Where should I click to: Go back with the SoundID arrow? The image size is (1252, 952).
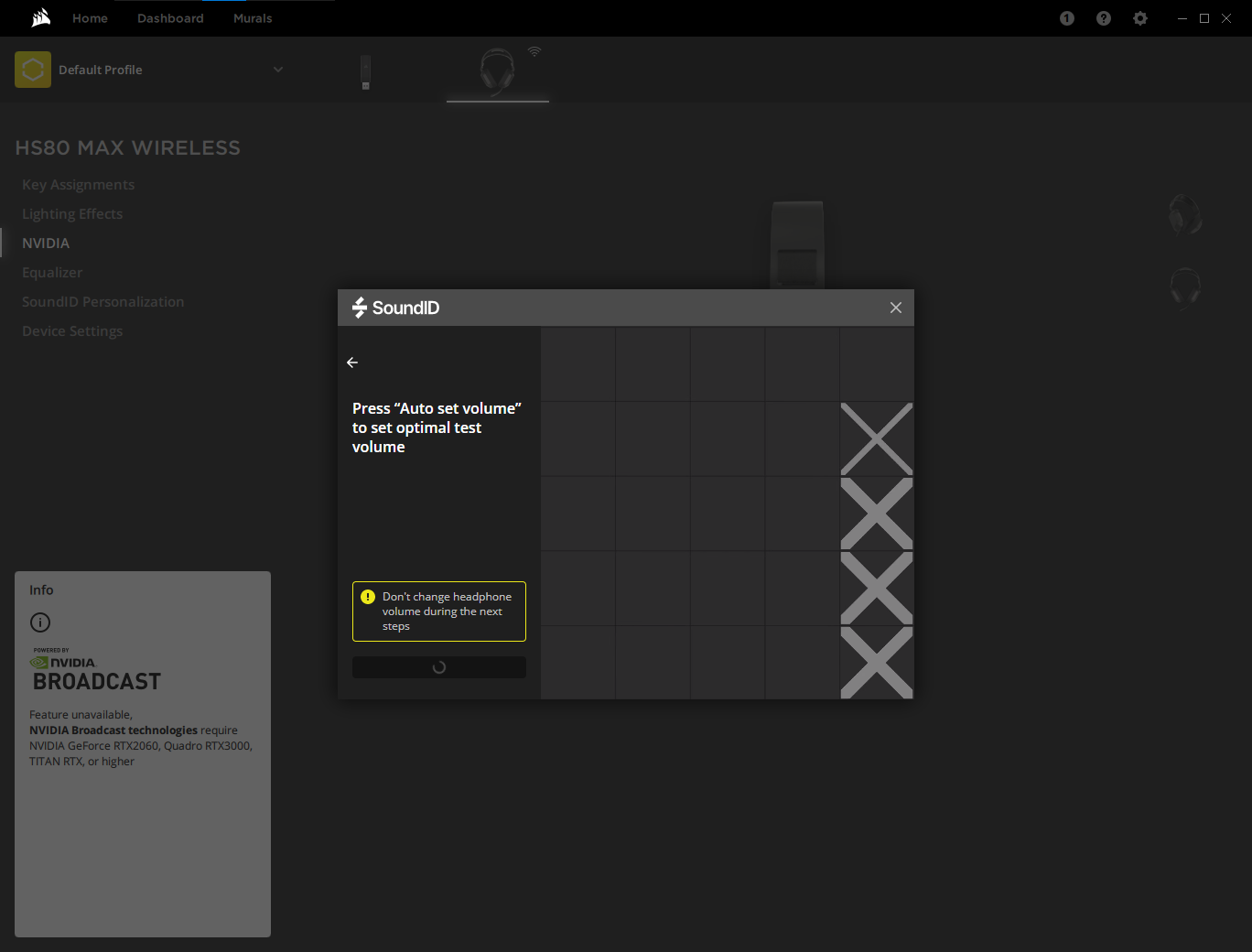(352, 362)
